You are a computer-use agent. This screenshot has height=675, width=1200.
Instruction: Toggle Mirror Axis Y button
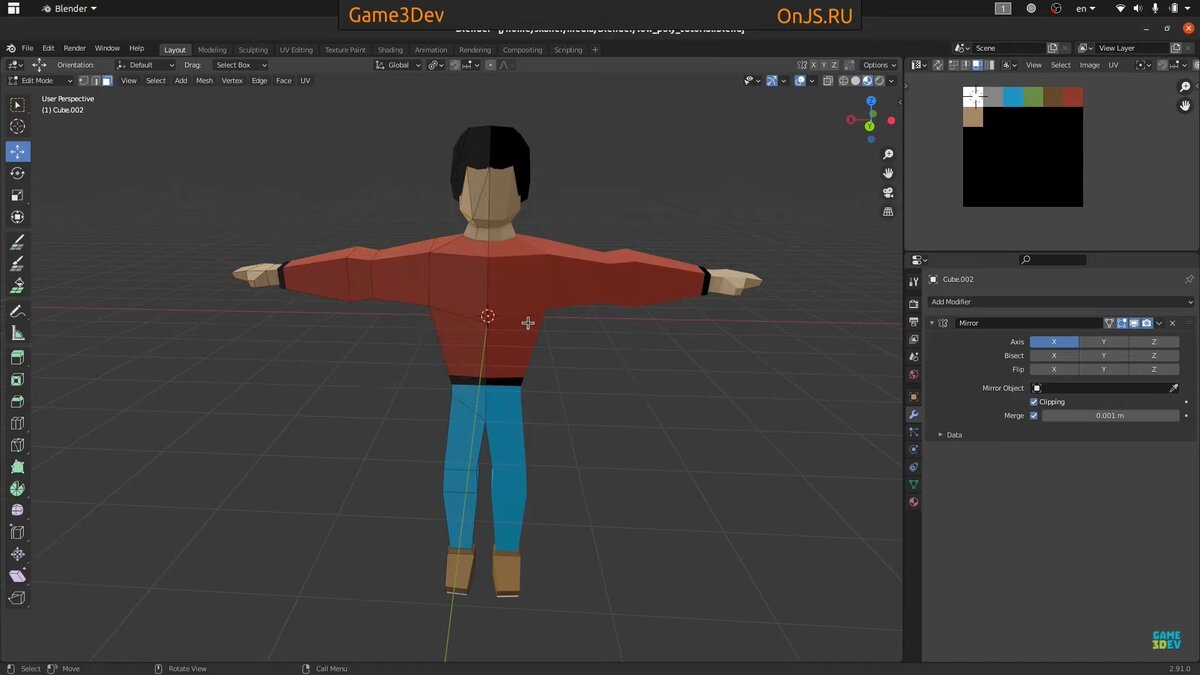pyautogui.click(x=1104, y=342)
